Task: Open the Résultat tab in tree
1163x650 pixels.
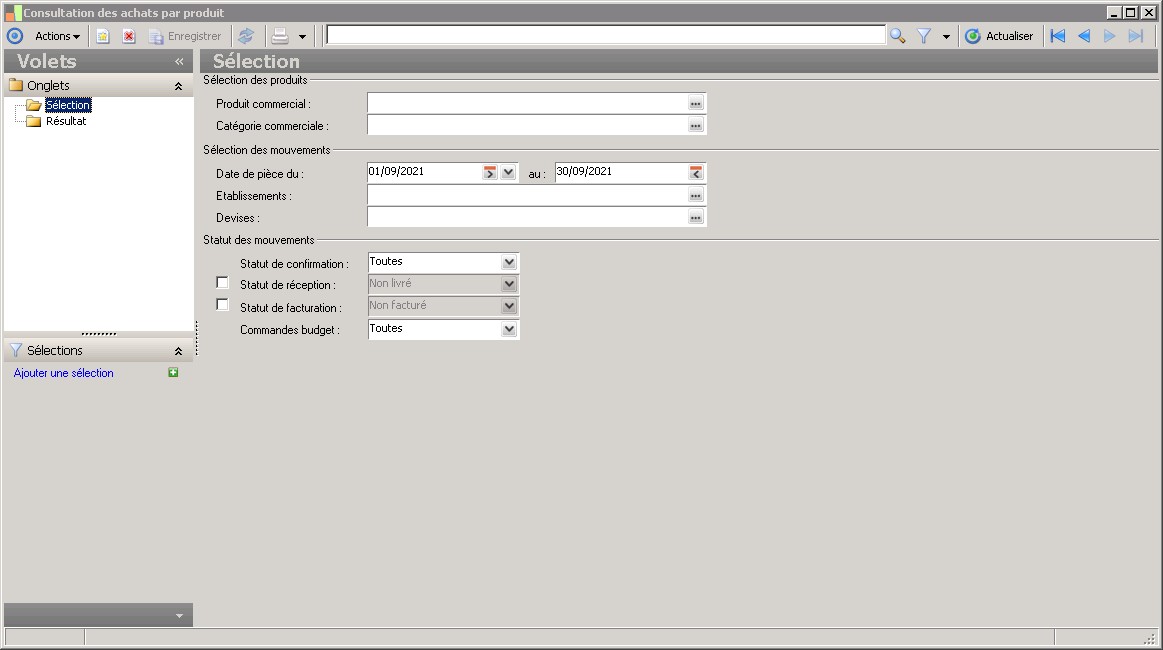Action: pyautogui.click(x=66, y=121)
